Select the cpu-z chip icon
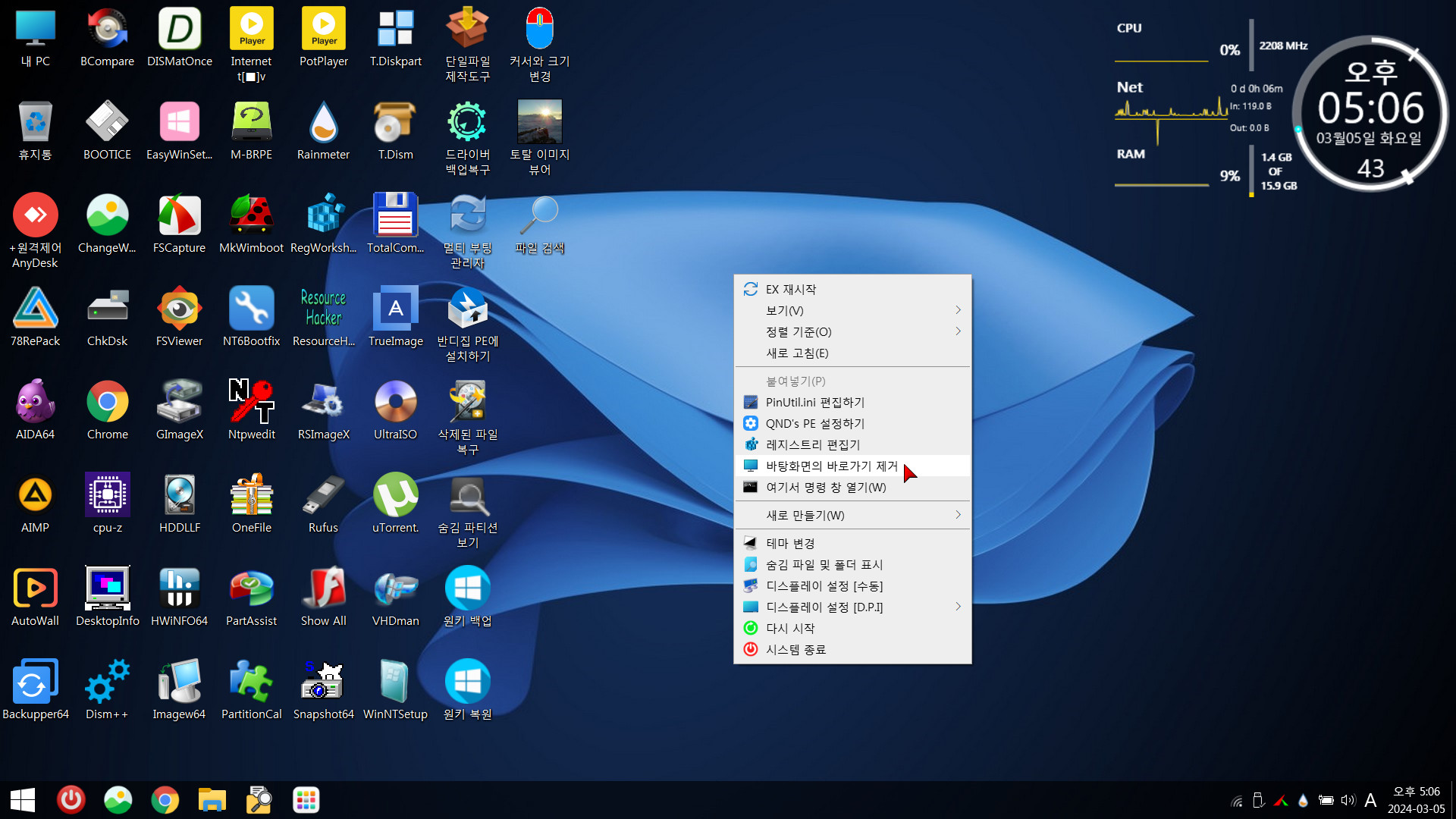This screenshot has width=1456, height=819. coord(107,504)
